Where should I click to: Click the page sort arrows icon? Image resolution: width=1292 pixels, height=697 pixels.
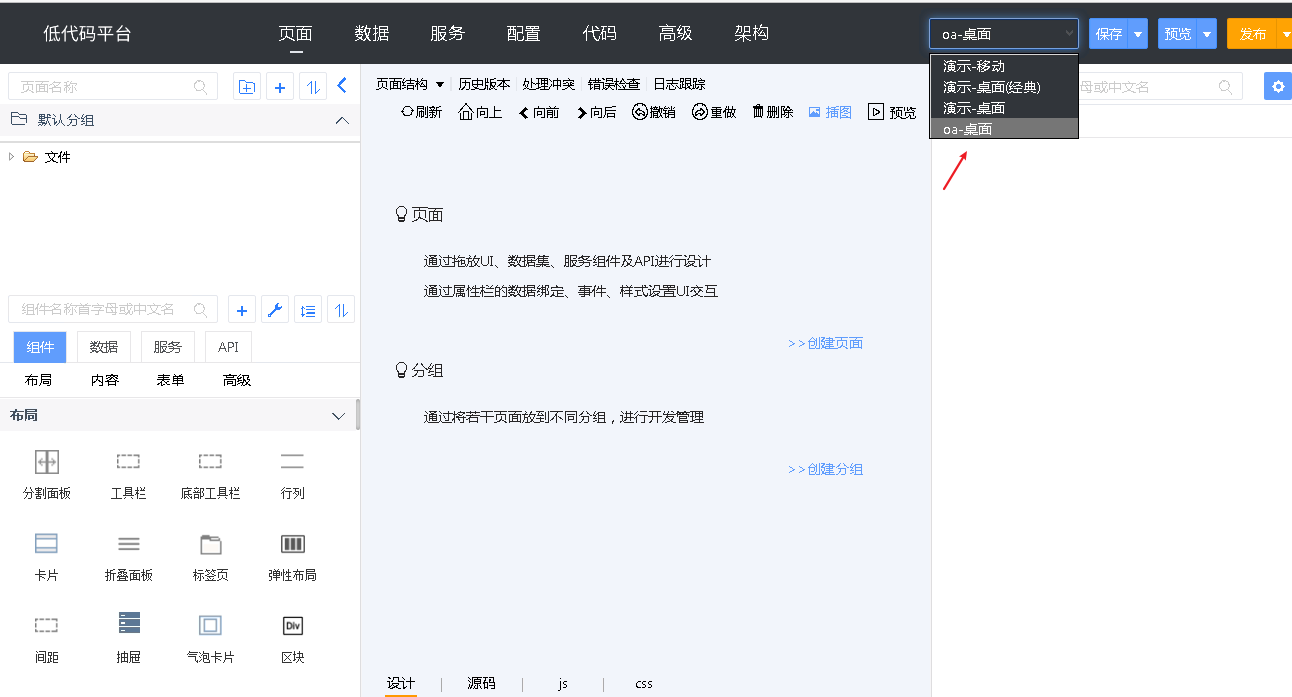pyautogui.click(x=313, y=87)
